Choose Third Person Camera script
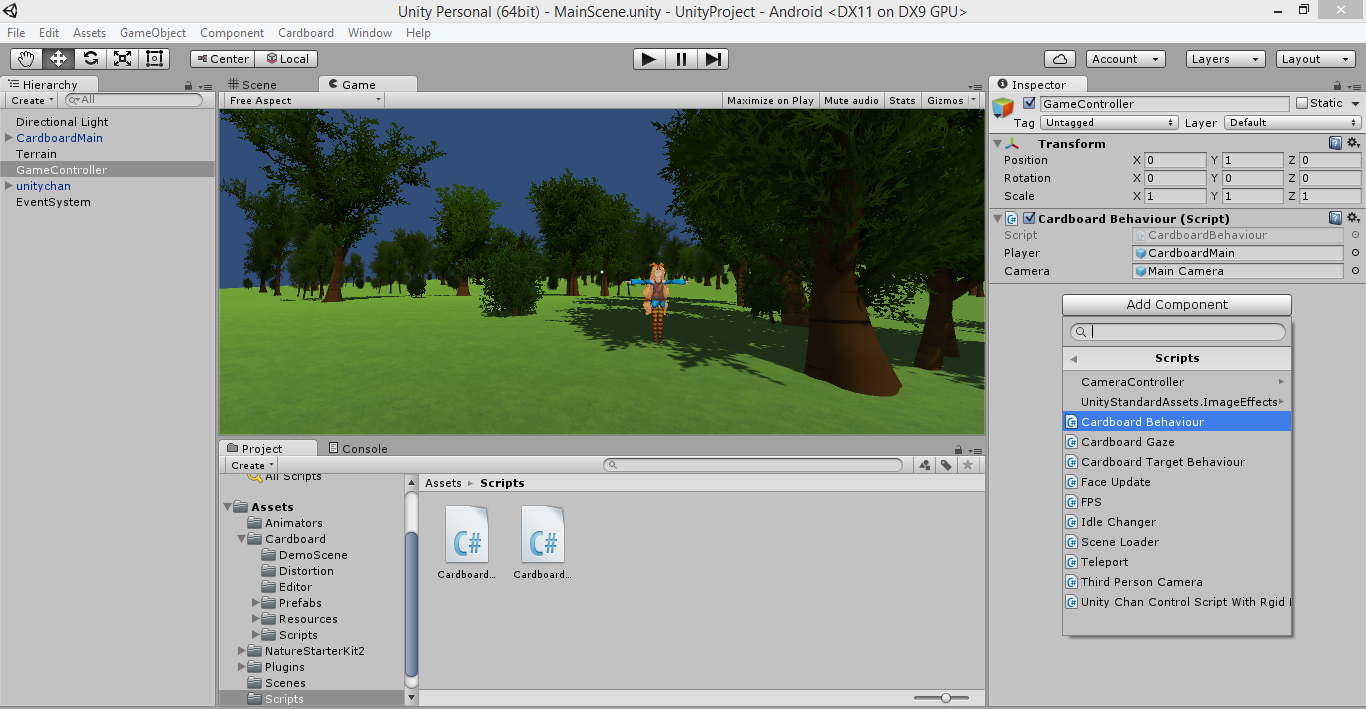The width and height of the screenshot is (1366, 709). [1177, 582]
